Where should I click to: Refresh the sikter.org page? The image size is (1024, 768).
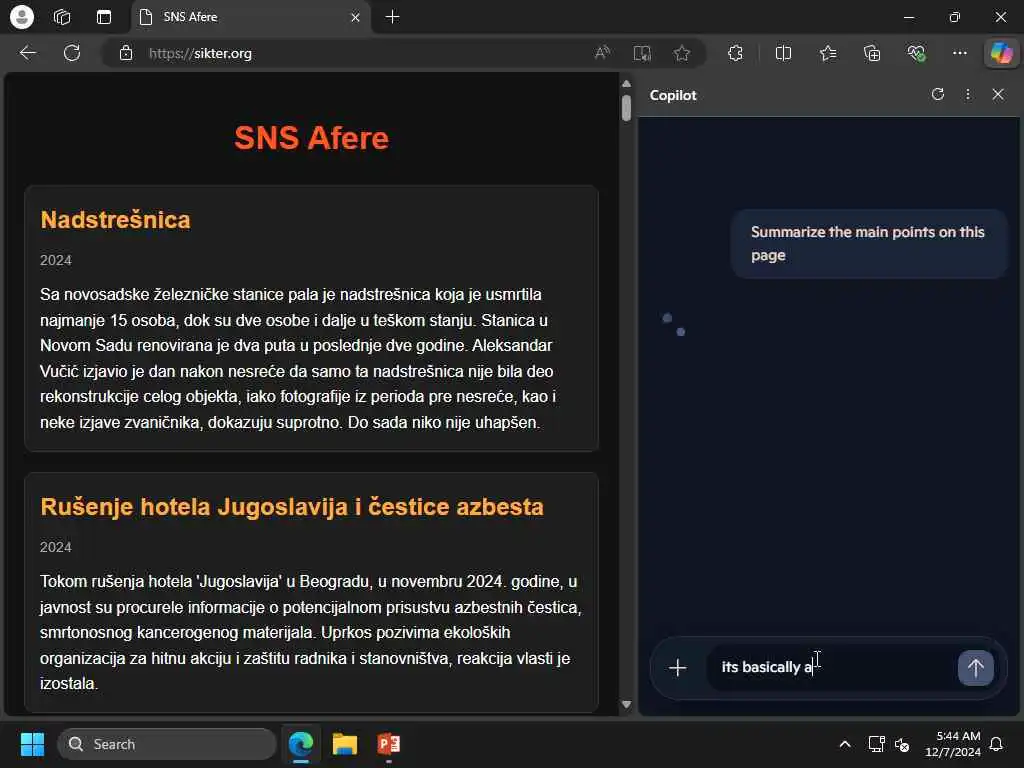(x=72, y=53)
